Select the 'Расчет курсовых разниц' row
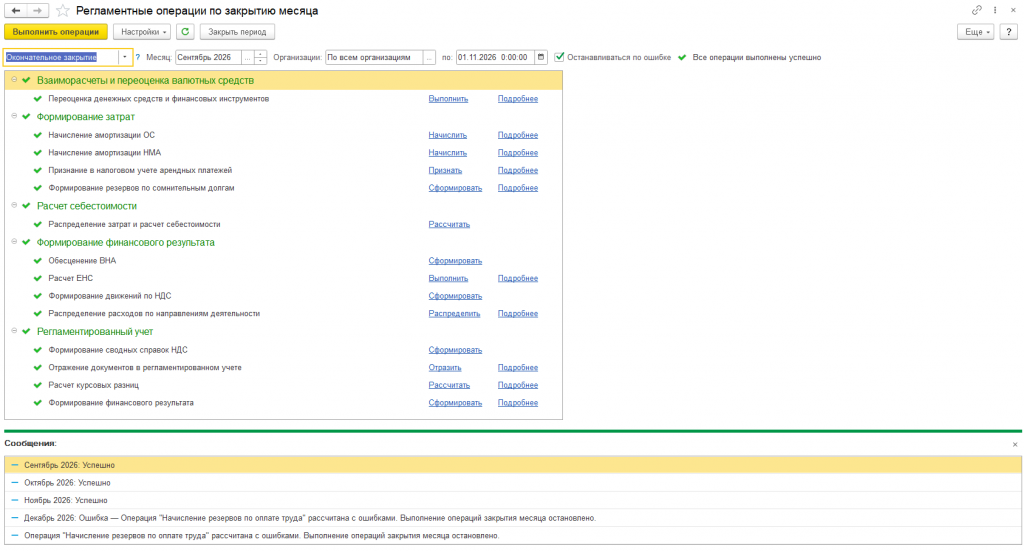This screenshot has height=551, width=1024. [x=283, y=385]
